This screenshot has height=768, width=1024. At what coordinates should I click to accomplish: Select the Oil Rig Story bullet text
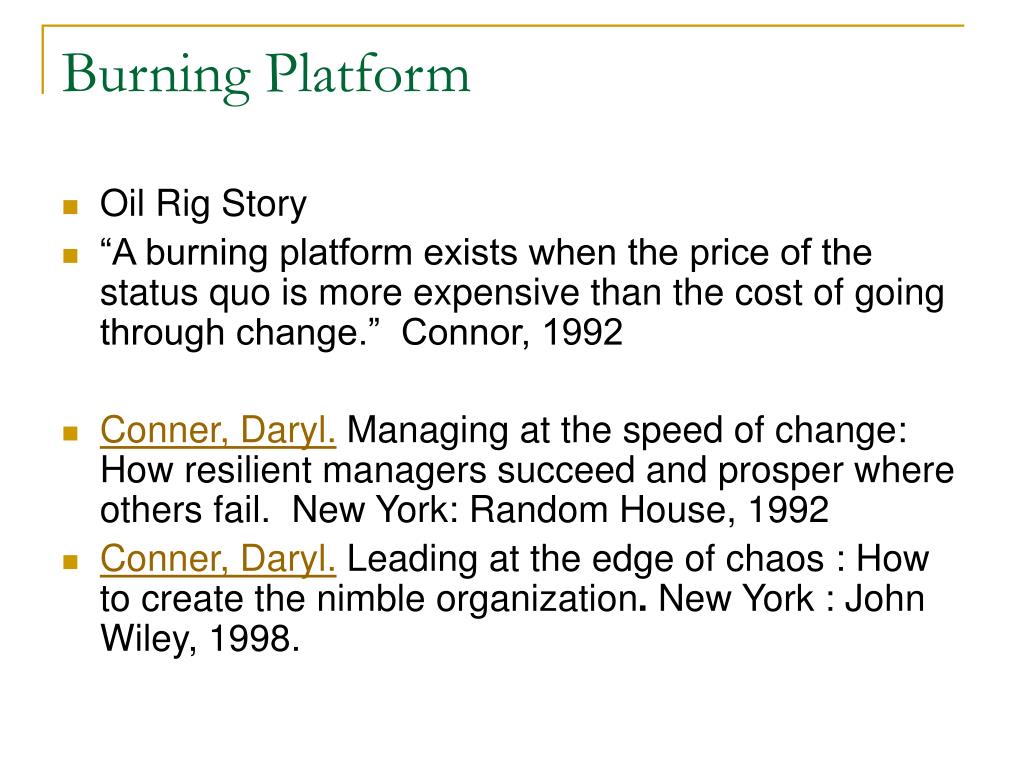tap(203, 204)
